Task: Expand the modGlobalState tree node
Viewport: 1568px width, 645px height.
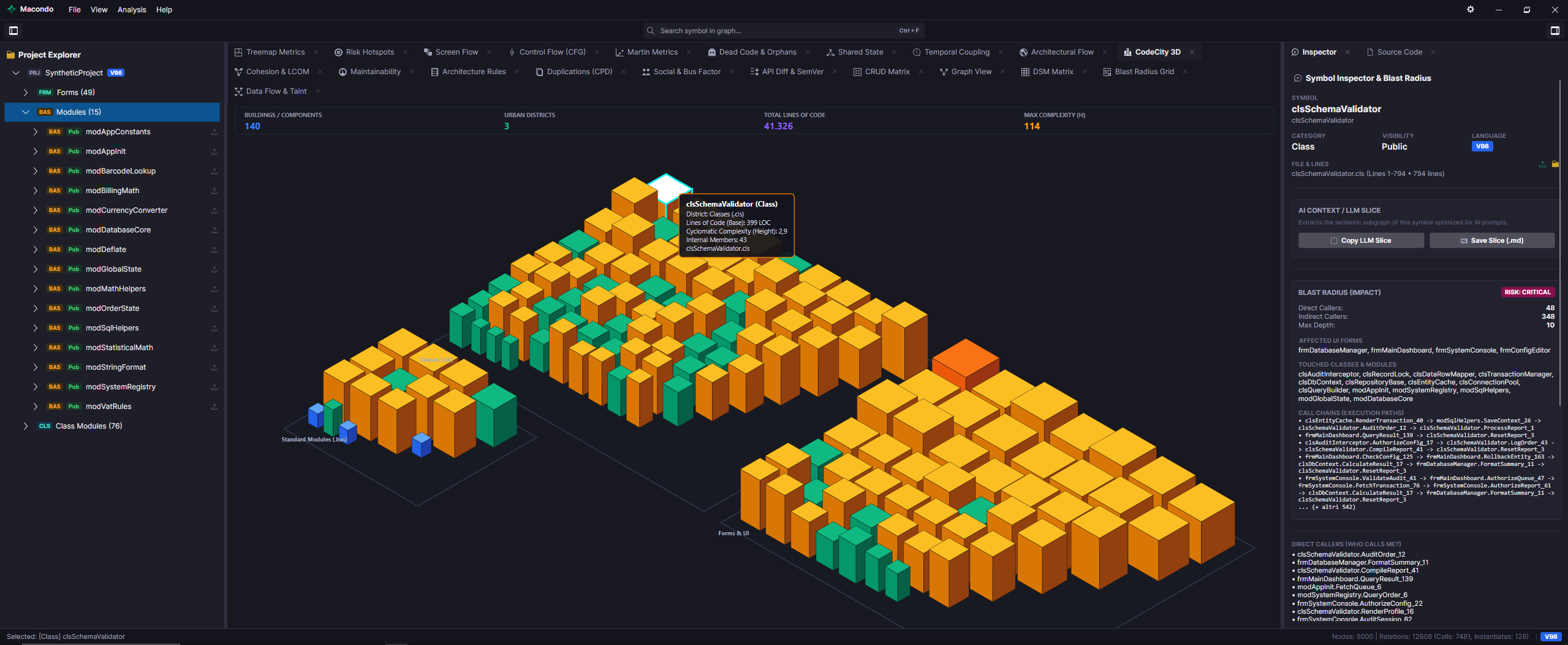Action: pyautogui.click(x=36, y=269)
